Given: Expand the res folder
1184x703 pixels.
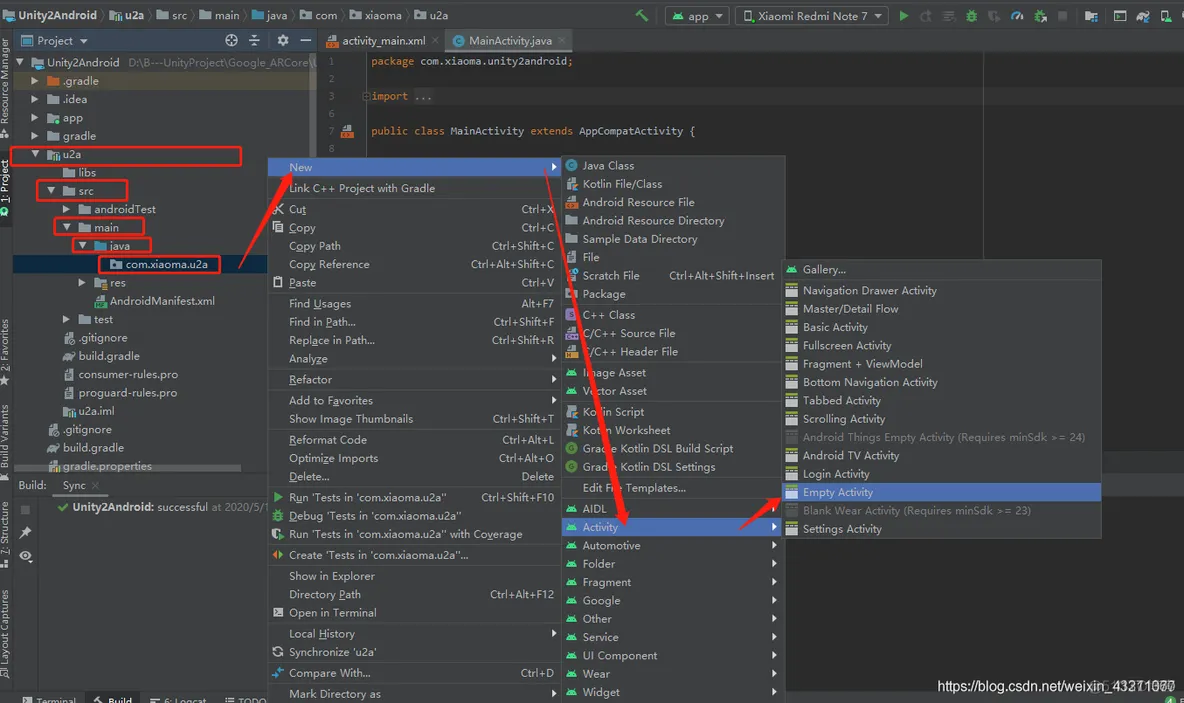Looking at the screenshot, I should (x=82, y=282).
